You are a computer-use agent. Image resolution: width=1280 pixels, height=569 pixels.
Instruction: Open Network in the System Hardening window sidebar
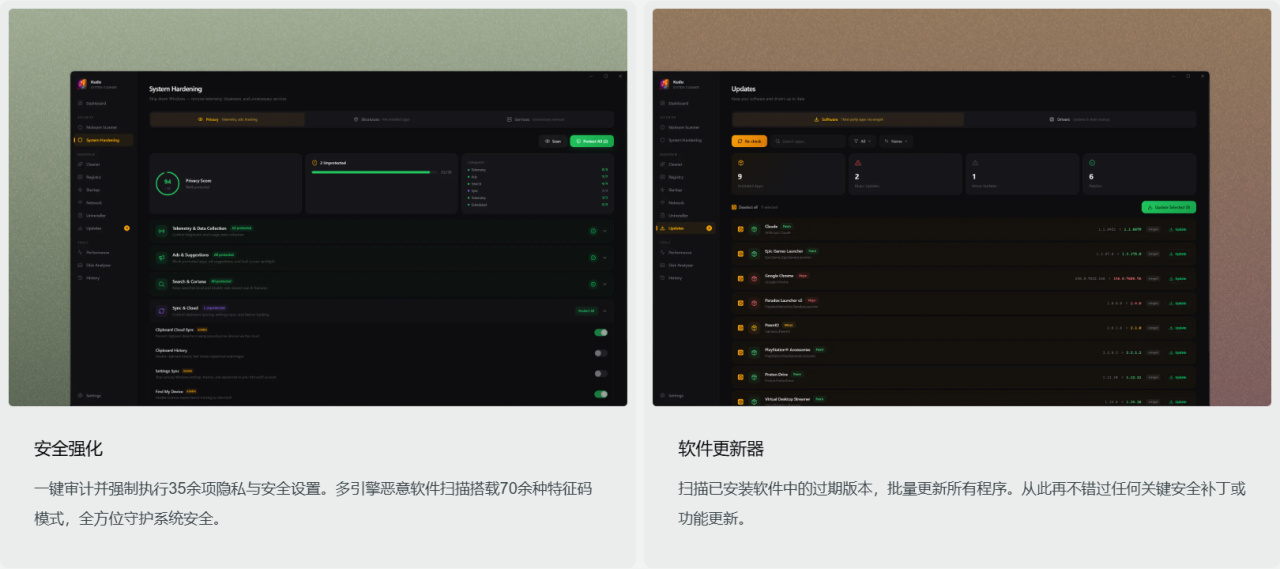tap(103, 202)
